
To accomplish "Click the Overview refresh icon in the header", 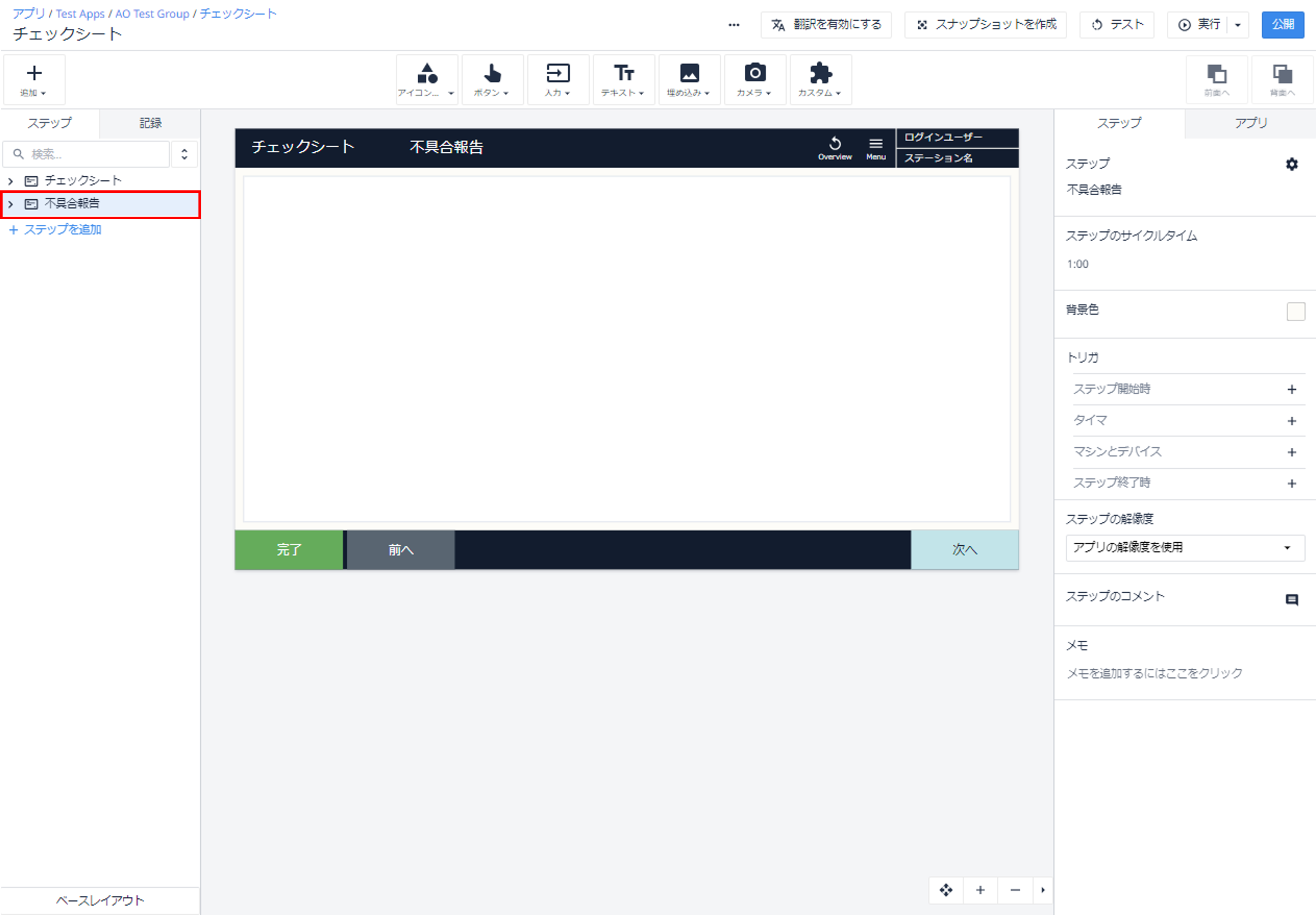I will pyautogui.click(x=835, y=143).
